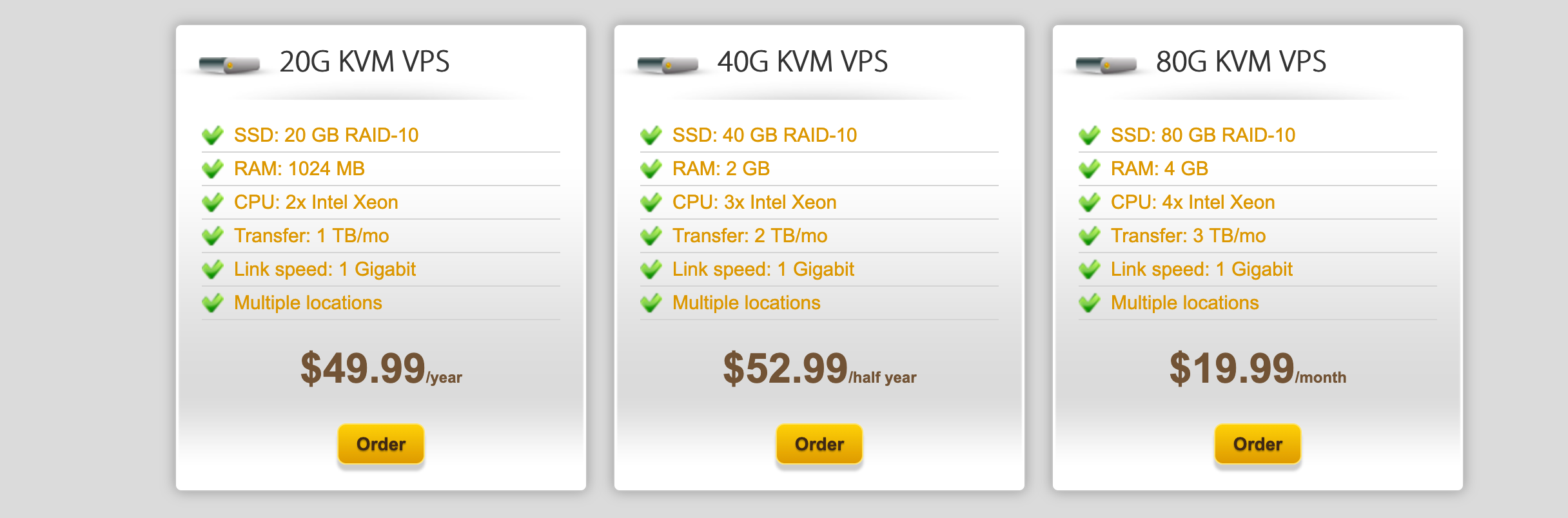This screenshot has height=518, width=1568.
Task: Click the $52.99 half year price
Action: click(x=819, y=369)
